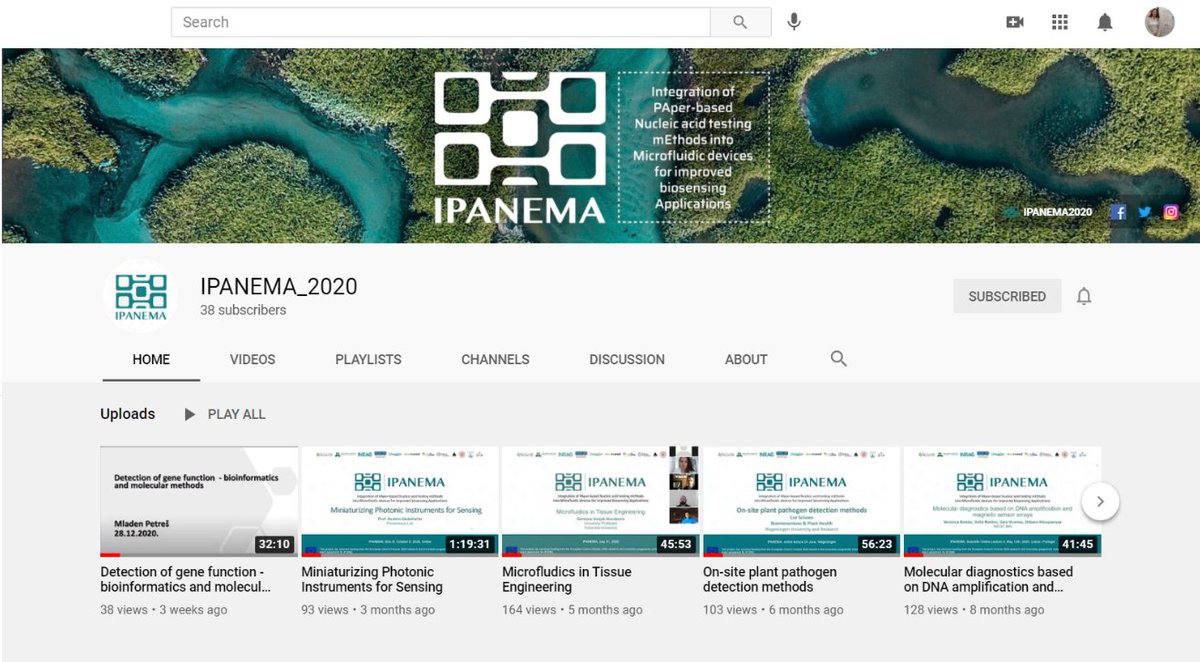The height and width of the screenshot is (662, 1200).
Task: Open the Uploads section heading
Action: pos(128,414)
